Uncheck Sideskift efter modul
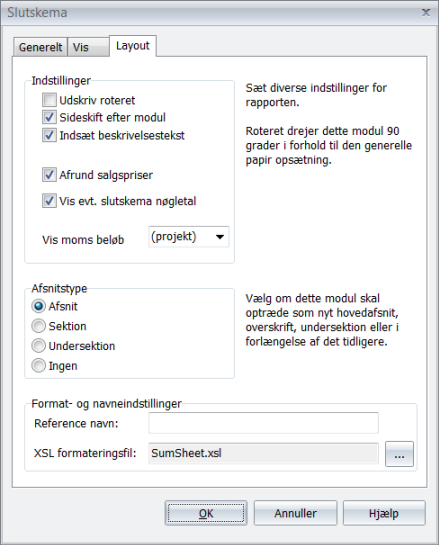 [x=49, y=117]
